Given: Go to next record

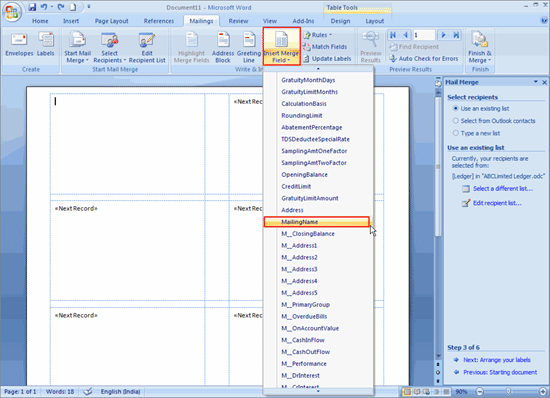Looking at the screenshot, I should (x=443, y=35).
